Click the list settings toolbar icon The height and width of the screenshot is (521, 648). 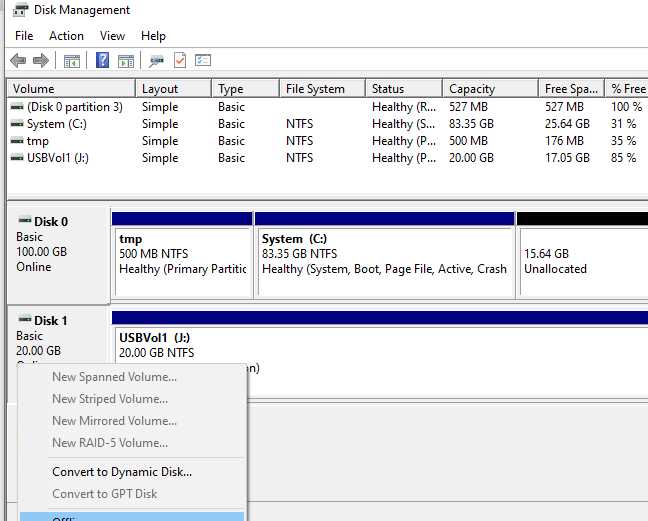203,61
